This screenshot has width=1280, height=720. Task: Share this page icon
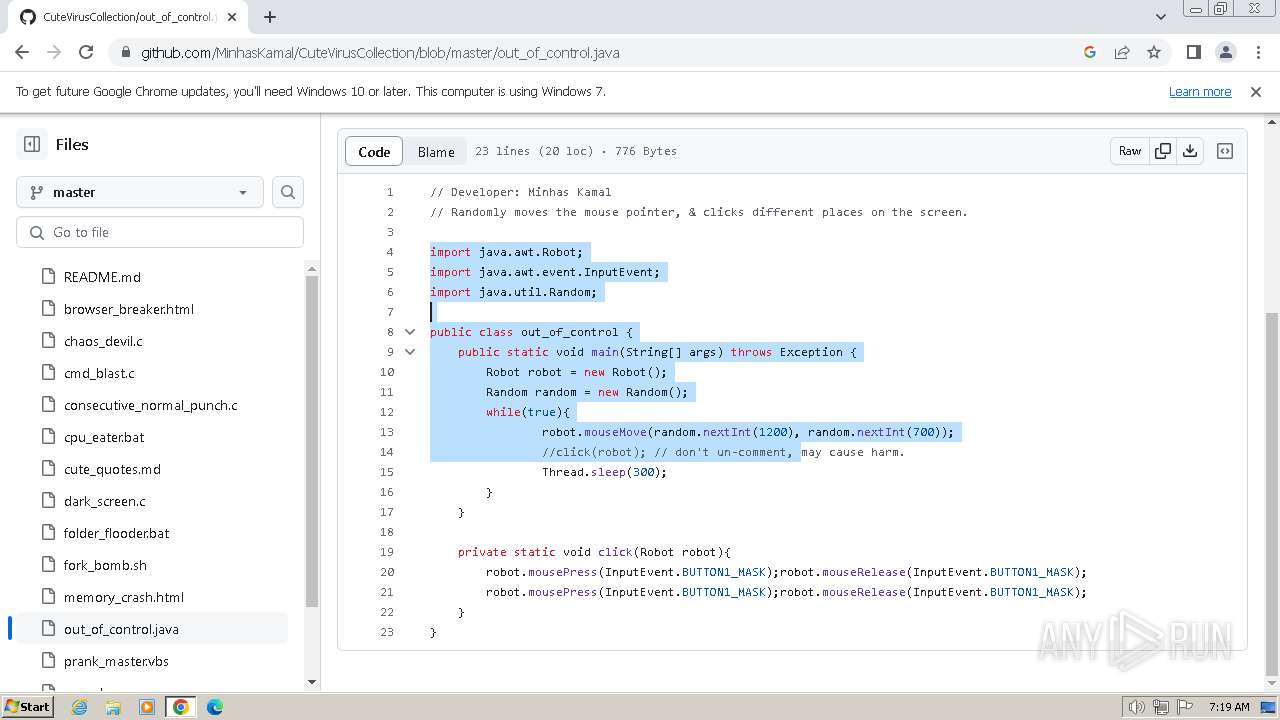(x=1122, y=52)
